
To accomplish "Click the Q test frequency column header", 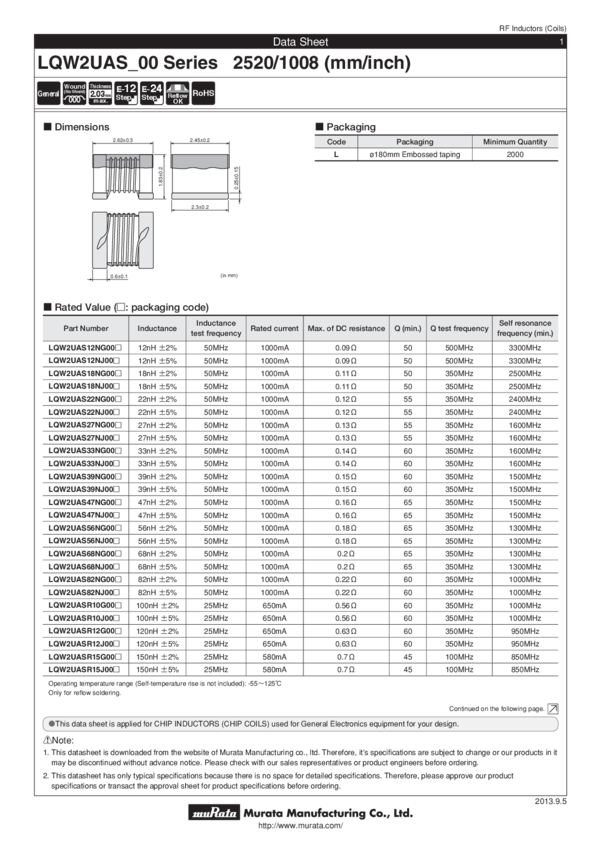I will click(459, 329).
